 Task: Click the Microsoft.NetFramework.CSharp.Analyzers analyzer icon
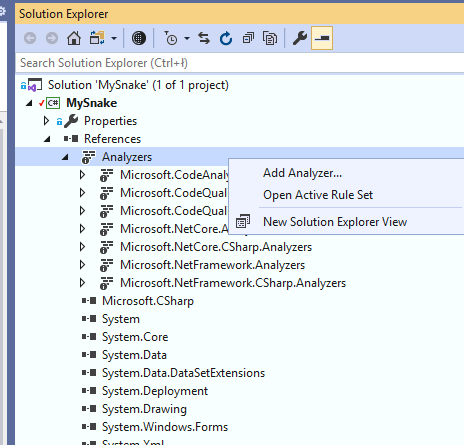tap(106, 283)
